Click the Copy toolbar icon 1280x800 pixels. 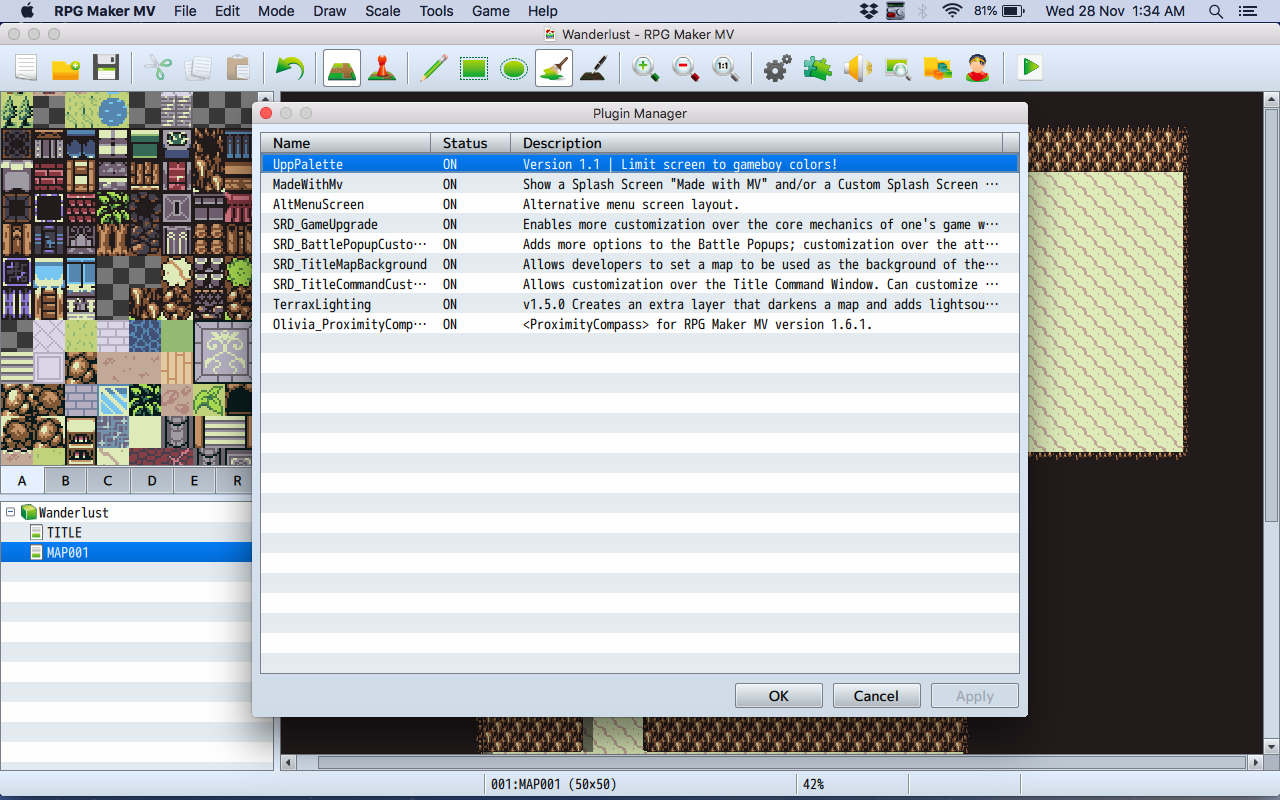pos(198,68)
